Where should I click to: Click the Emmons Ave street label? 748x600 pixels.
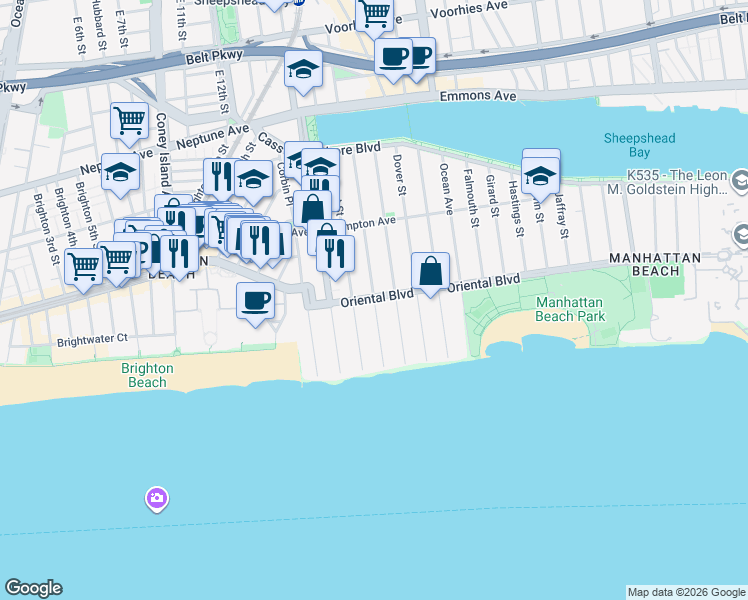coord(478,96)
